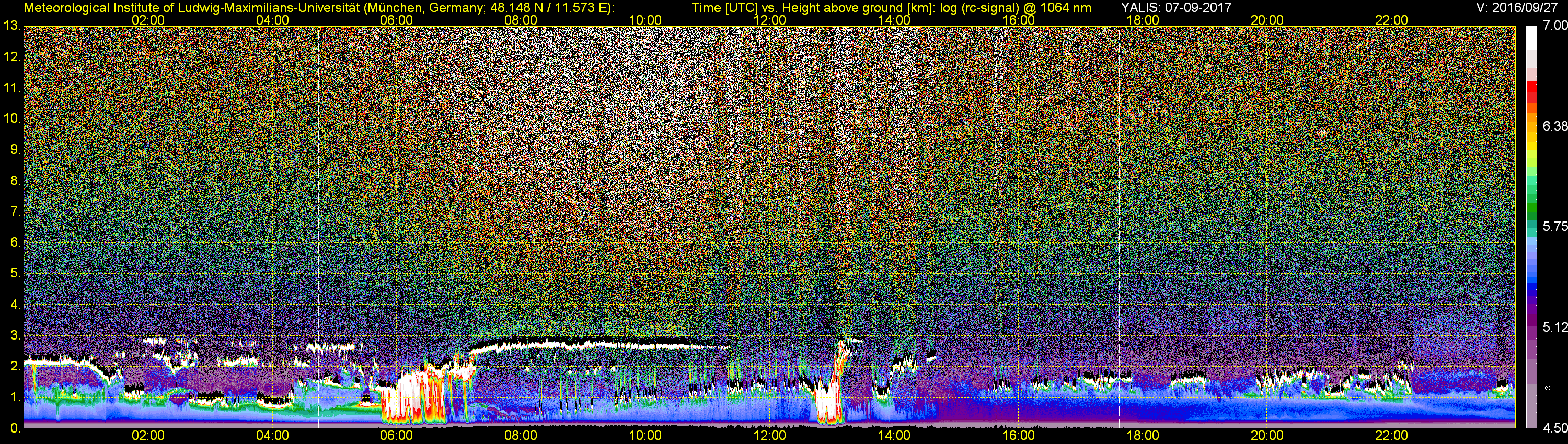Click the 22:00 label on the bottom time axis
Viewport: 1568px width, 444px height.
(1391, 436)
